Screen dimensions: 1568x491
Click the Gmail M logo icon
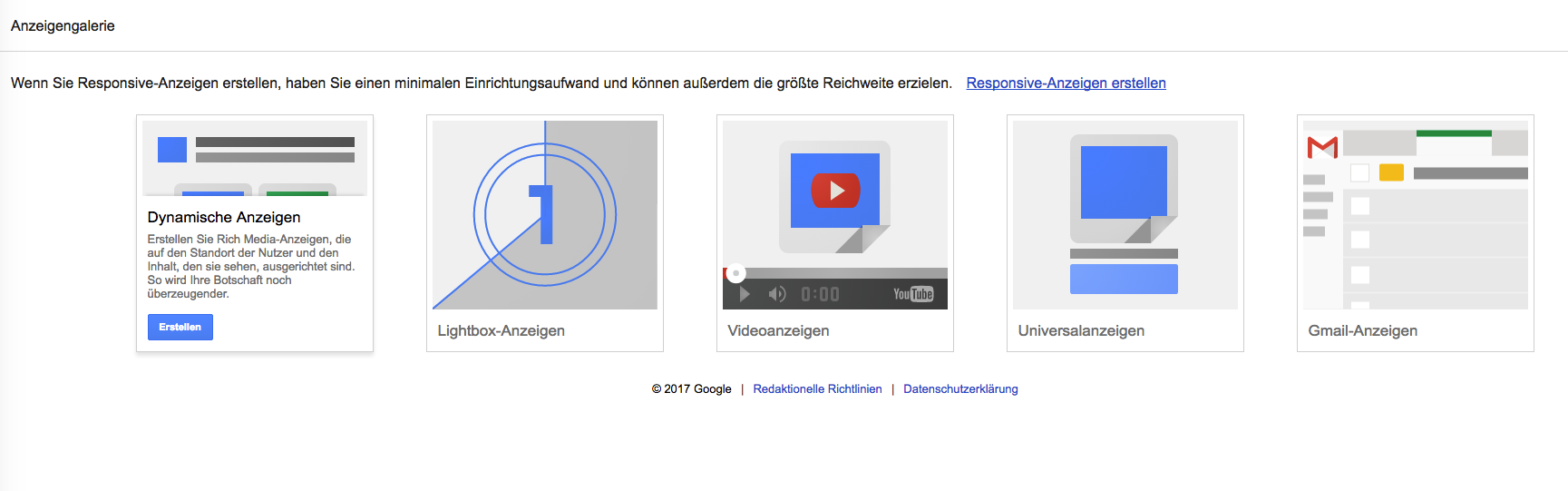pos(1322,146)
